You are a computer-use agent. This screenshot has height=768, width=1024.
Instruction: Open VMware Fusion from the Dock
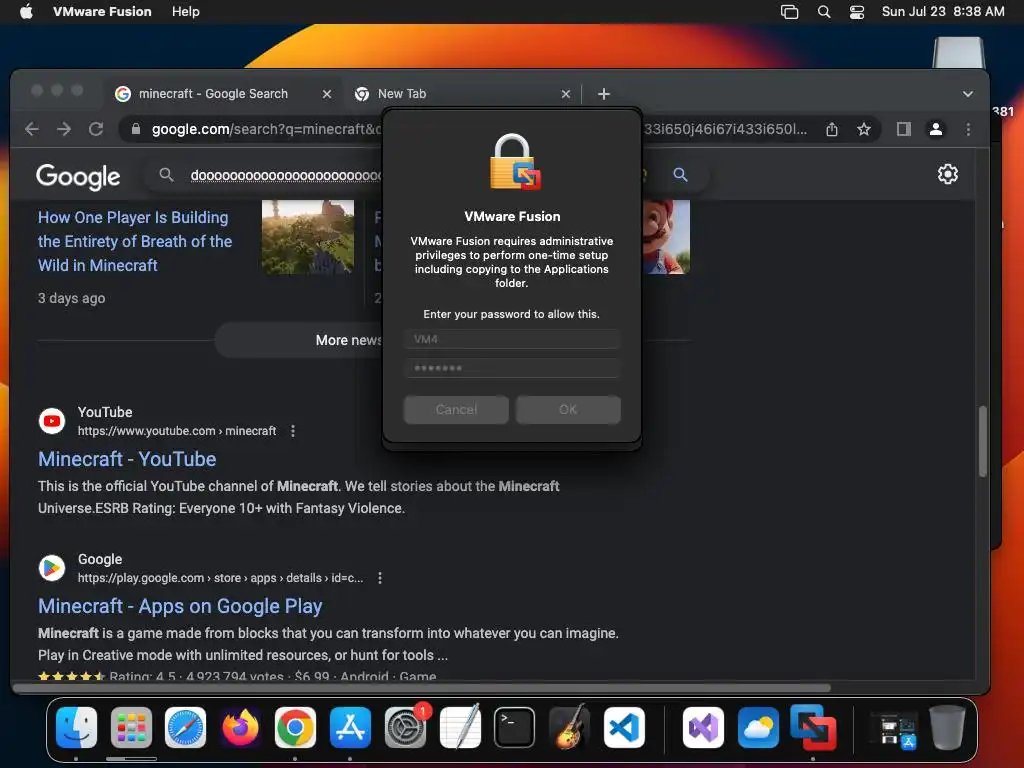click(x=813, y=727)
